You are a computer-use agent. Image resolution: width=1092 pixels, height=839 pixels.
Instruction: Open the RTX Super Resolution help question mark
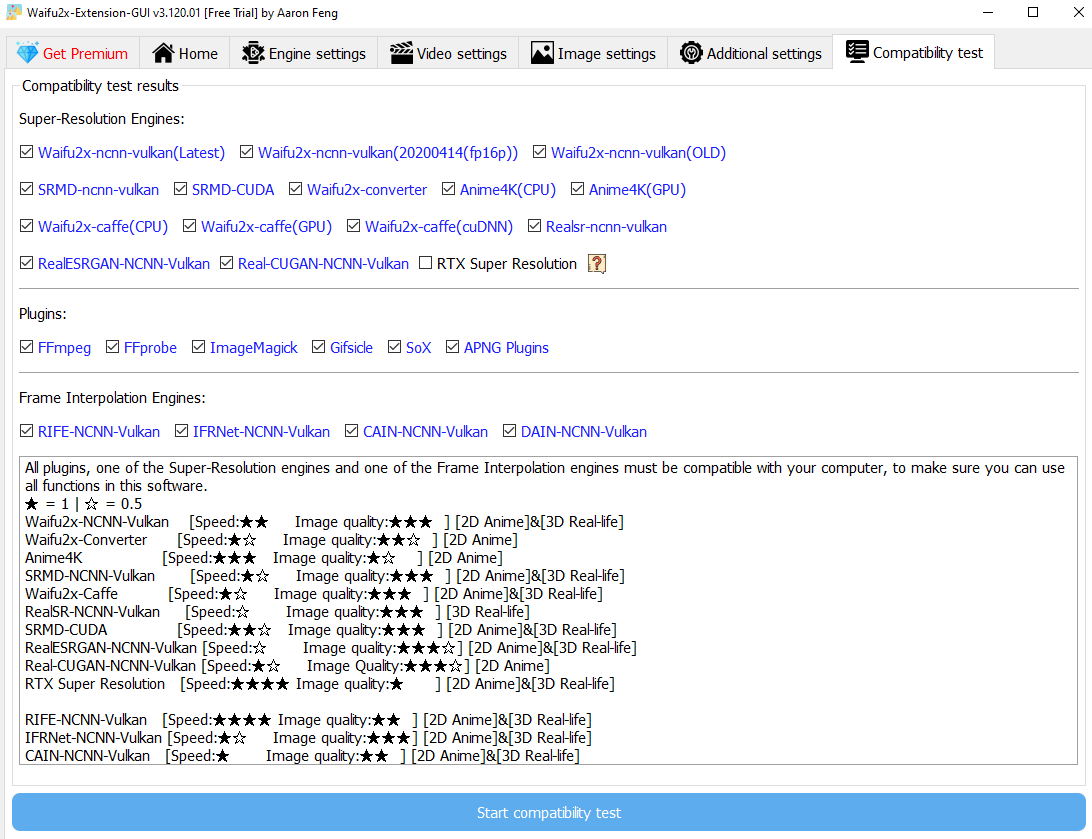(597, 264)
